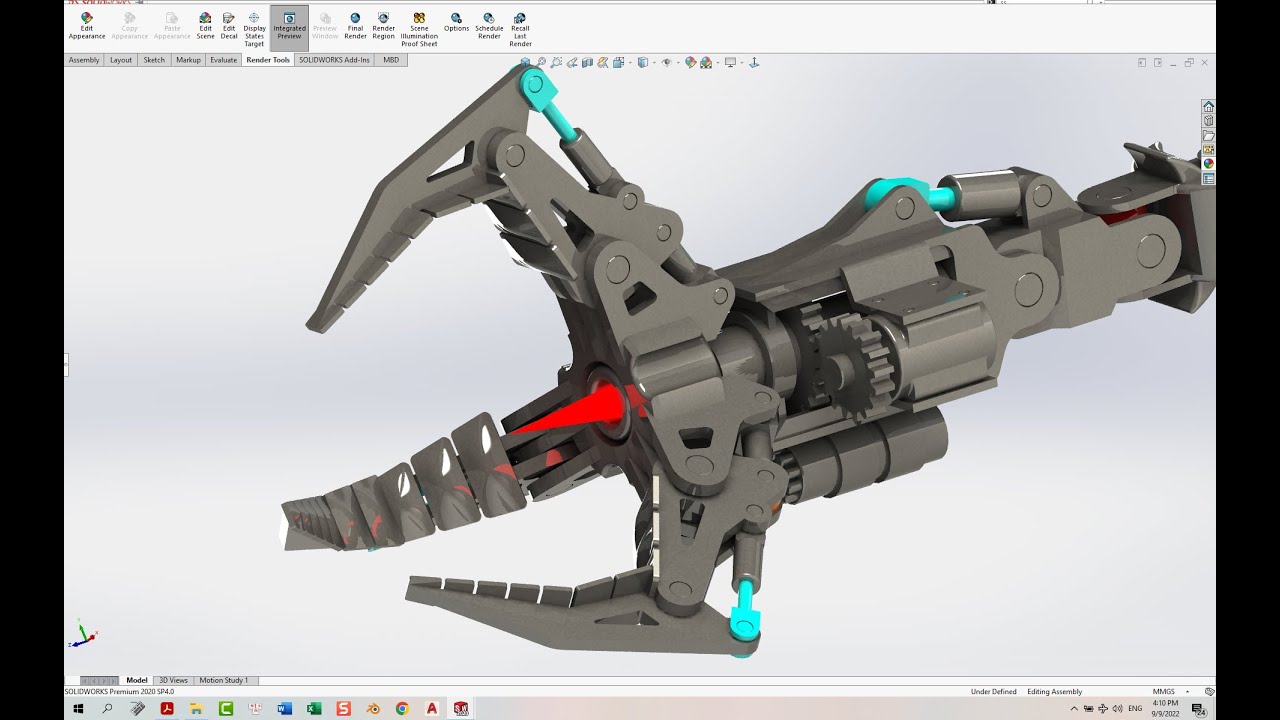Open Edit Decal tool
Image resolution: width=1280 pixels, height=720 pixels.
229,25
